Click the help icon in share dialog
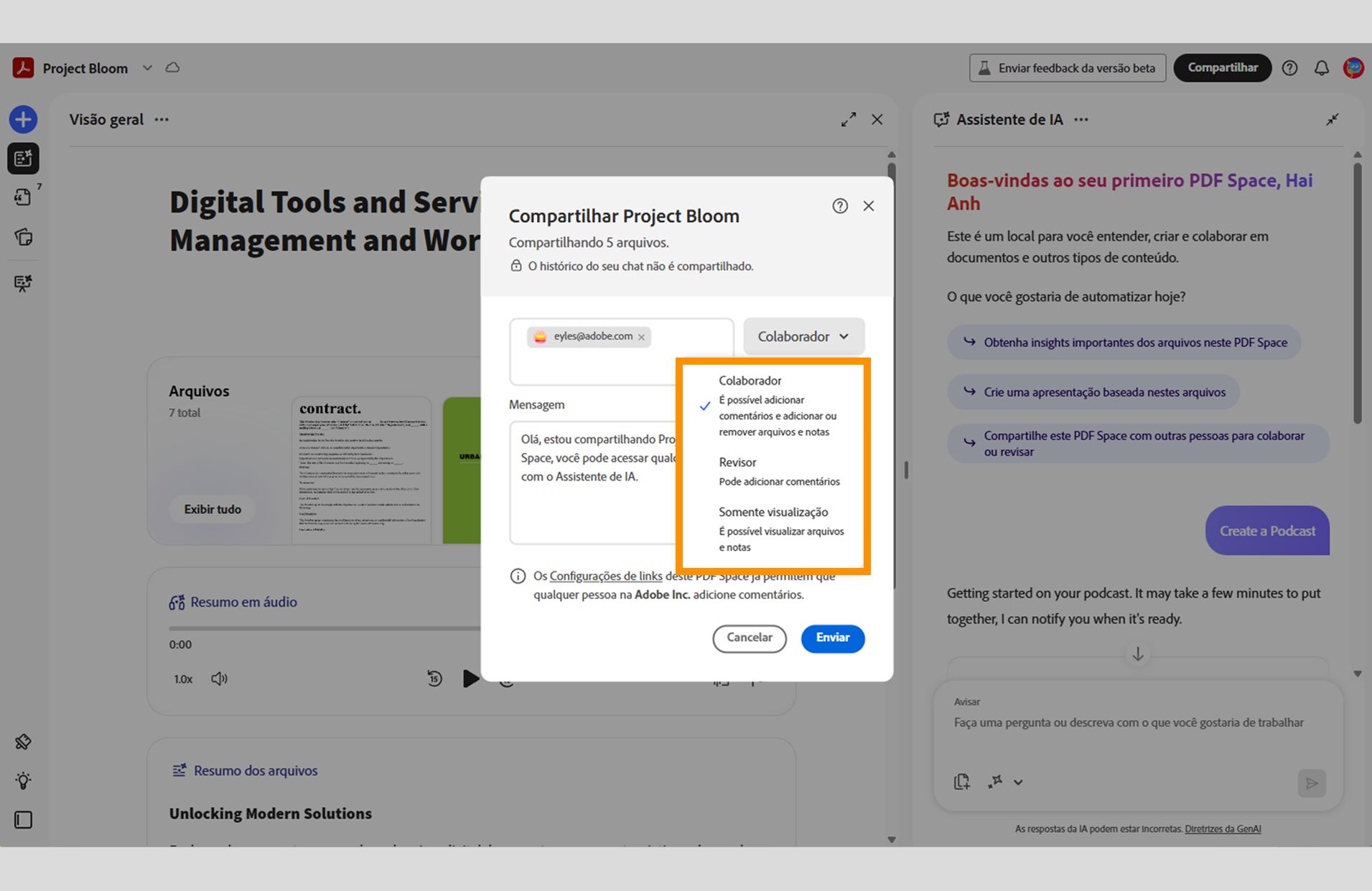This screenshot has width=1372, height=891. point(840,206)
